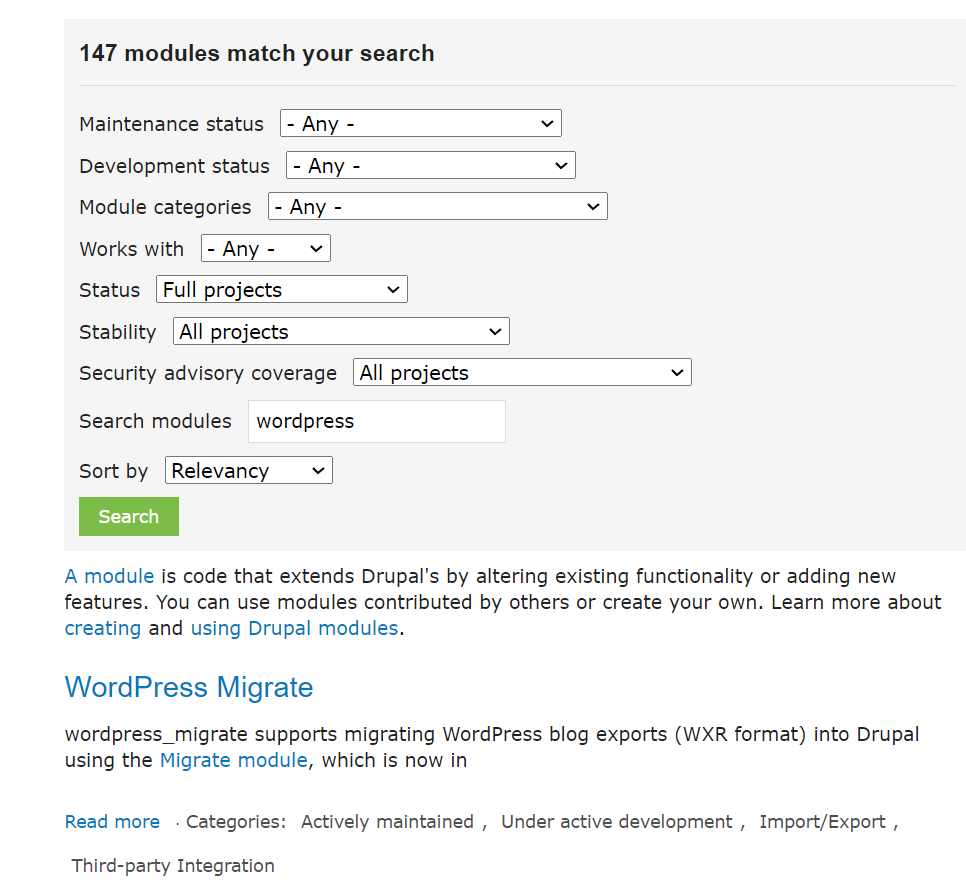Click the Maintenance status label
This screenshot has width=966, height=886.
pos(171,124)
